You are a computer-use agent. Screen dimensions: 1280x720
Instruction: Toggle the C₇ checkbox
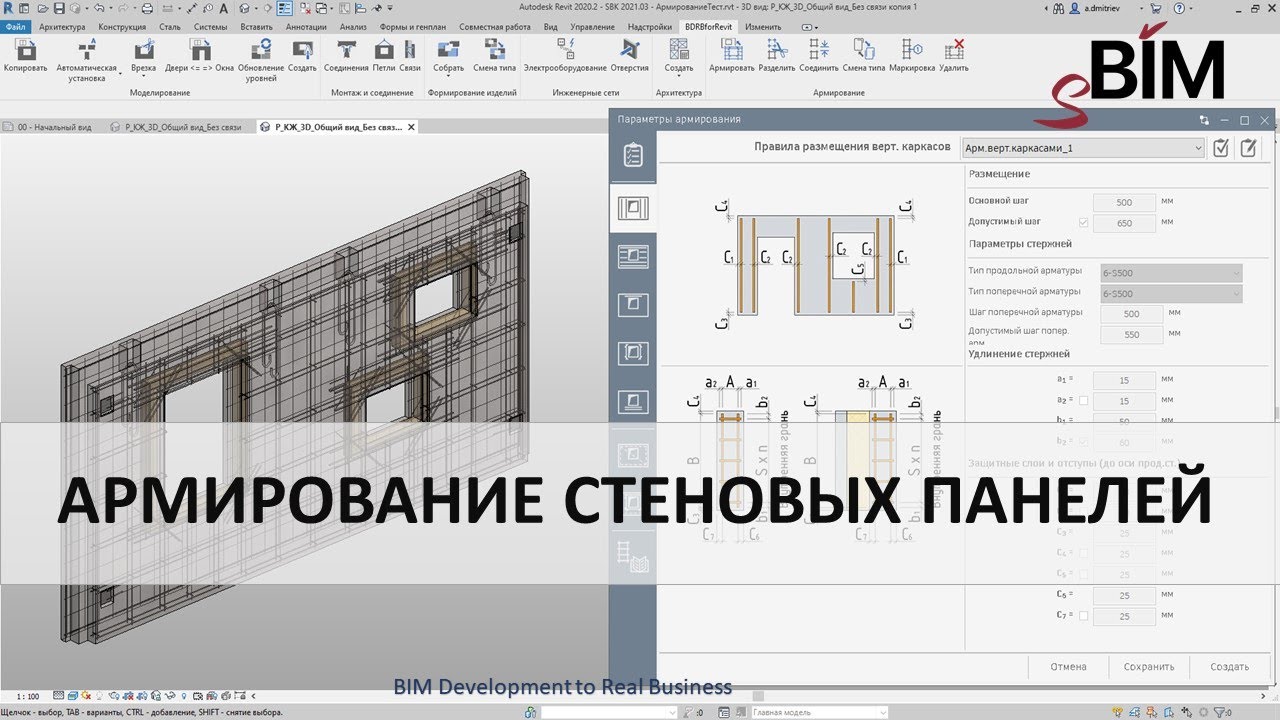(x=1084, y=616)
